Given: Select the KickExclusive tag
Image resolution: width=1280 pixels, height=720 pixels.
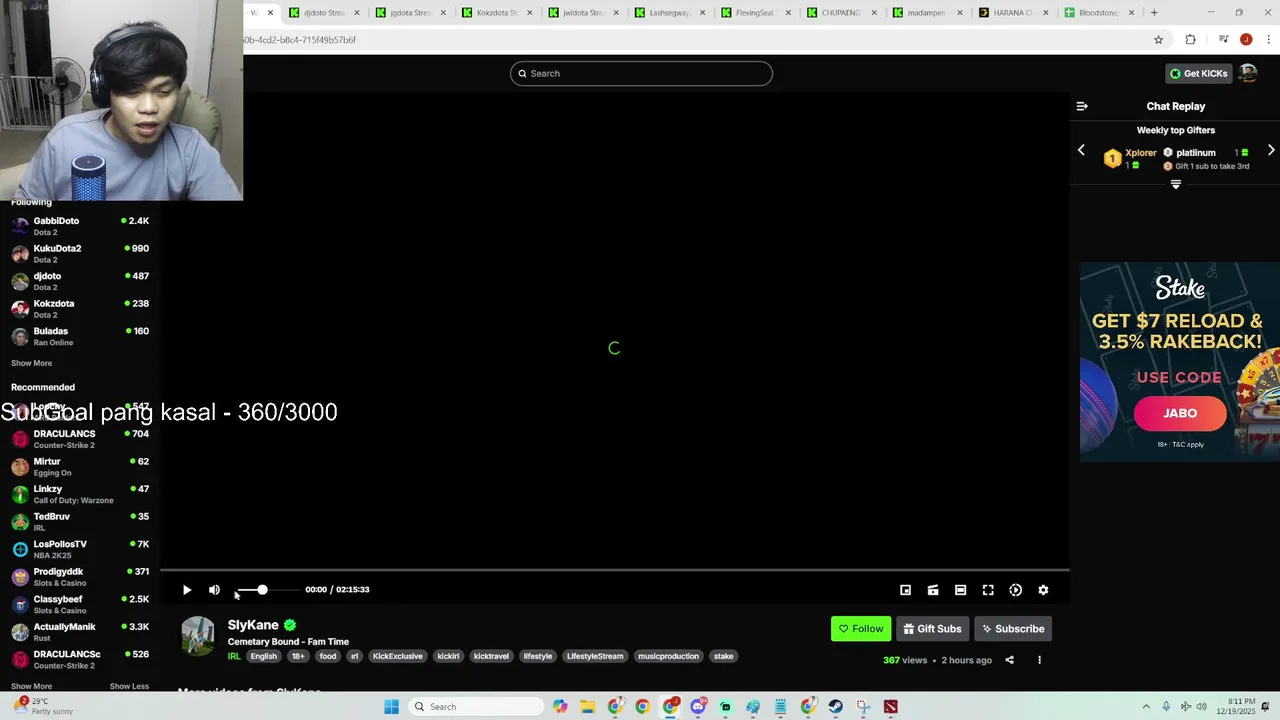Looking at the screenshot, I should pyautogui.click(x=398, y=656).
